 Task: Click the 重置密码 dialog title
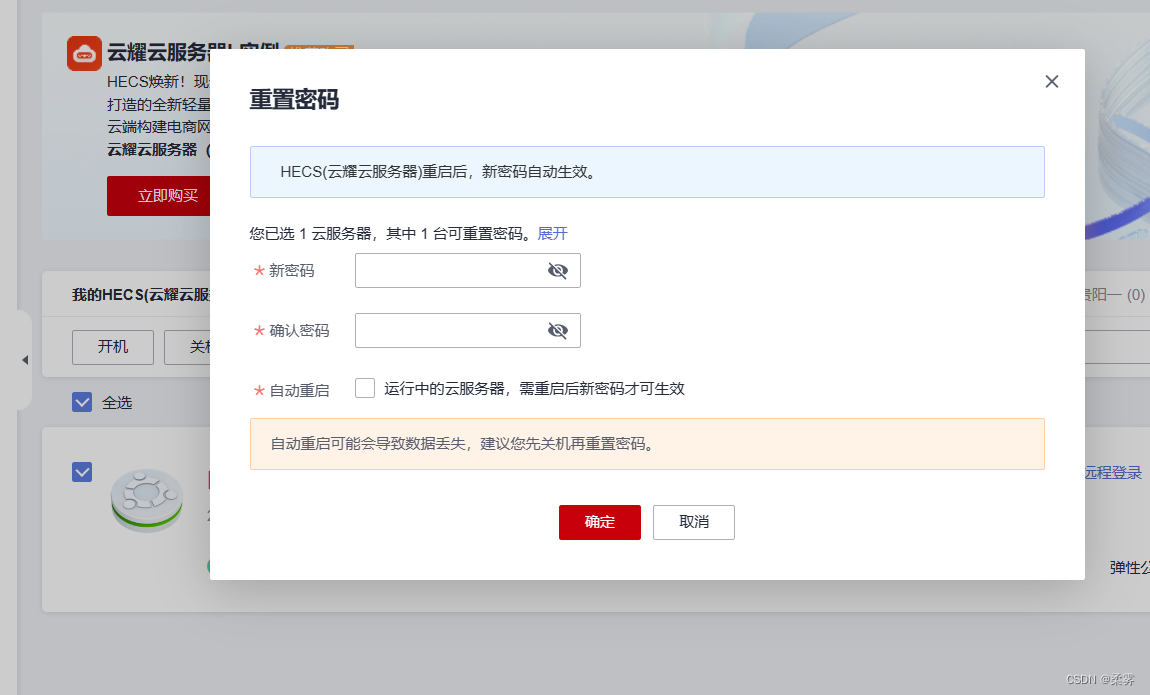pos(294,99)
